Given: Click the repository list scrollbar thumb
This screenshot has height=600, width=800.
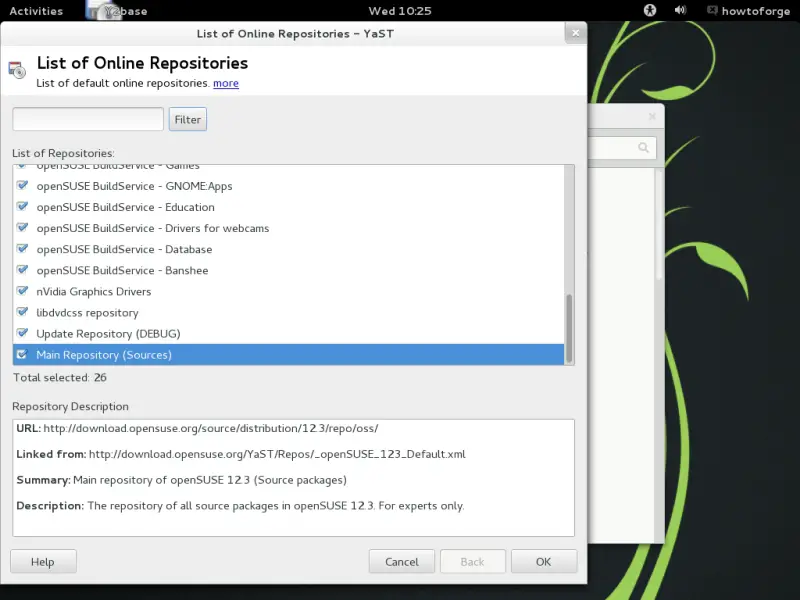Looking at the screenshot, I should pyautogui.click(x=569, y=328).
